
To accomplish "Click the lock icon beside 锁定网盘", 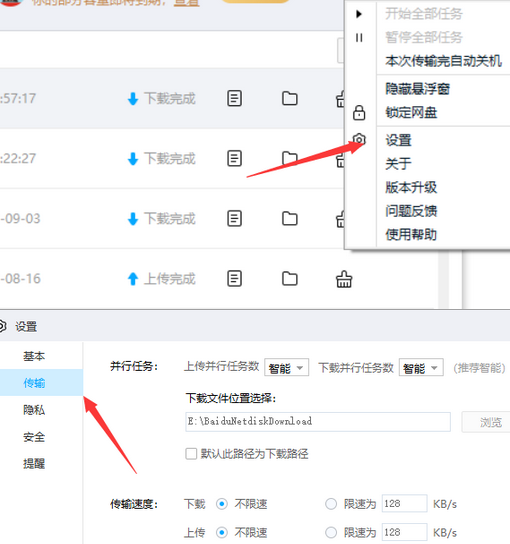I will pos(359,113).
